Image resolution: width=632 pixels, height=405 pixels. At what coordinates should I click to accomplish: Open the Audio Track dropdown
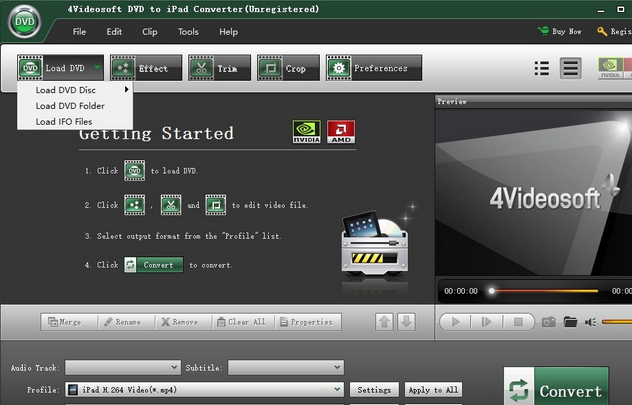click(x=123, y=367)
